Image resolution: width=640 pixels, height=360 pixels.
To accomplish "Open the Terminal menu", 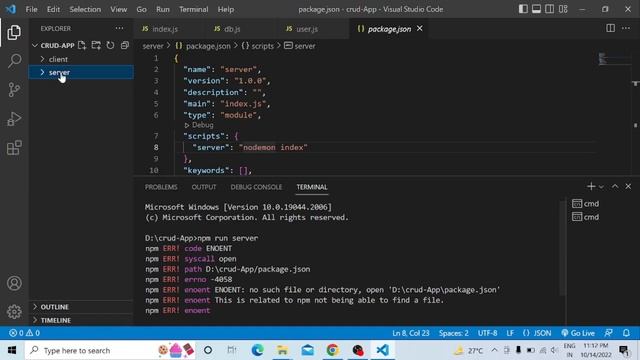I will click(193, 9).
